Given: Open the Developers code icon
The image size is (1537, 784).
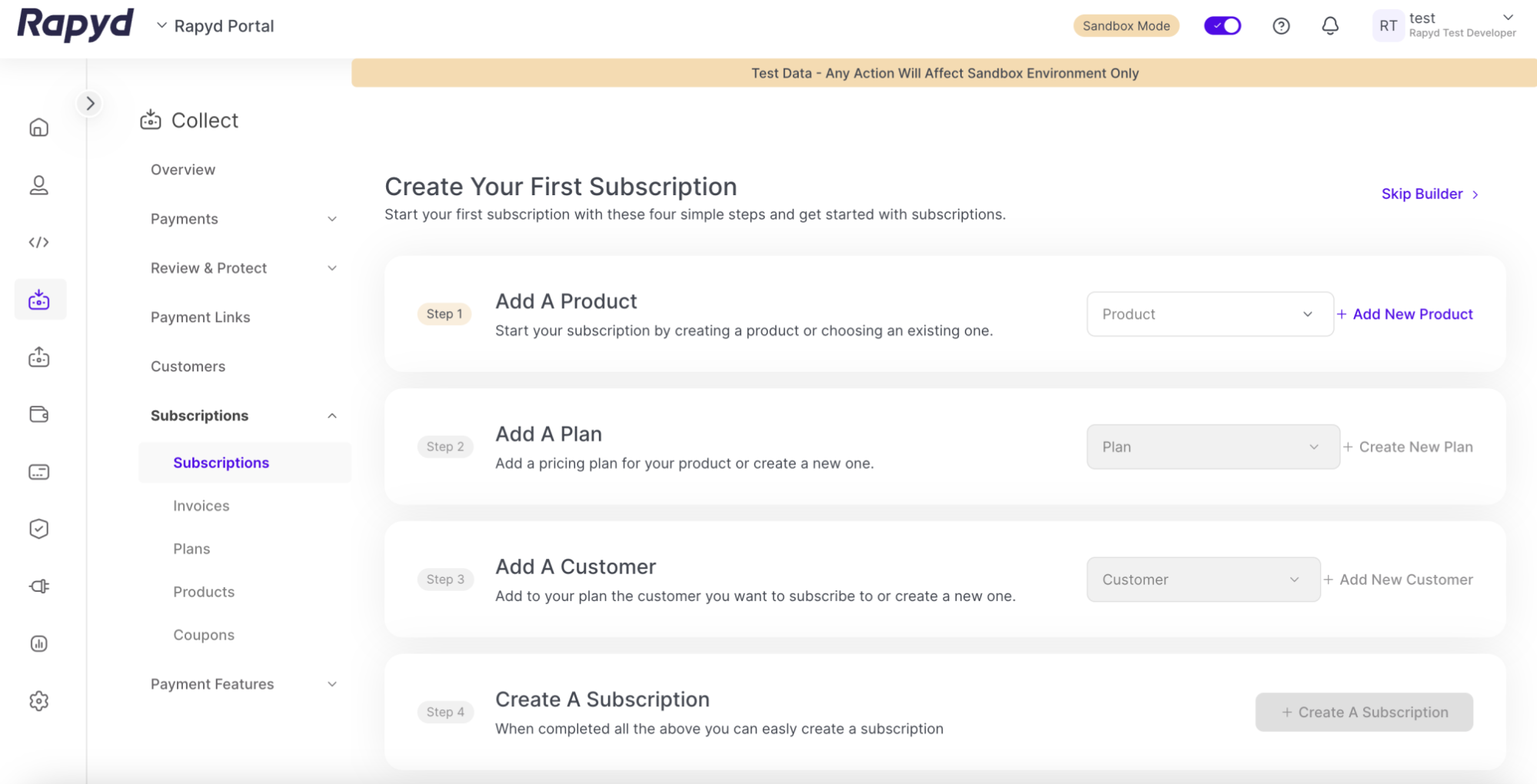Looking at the screenshot, I should [x=38, y=241].
